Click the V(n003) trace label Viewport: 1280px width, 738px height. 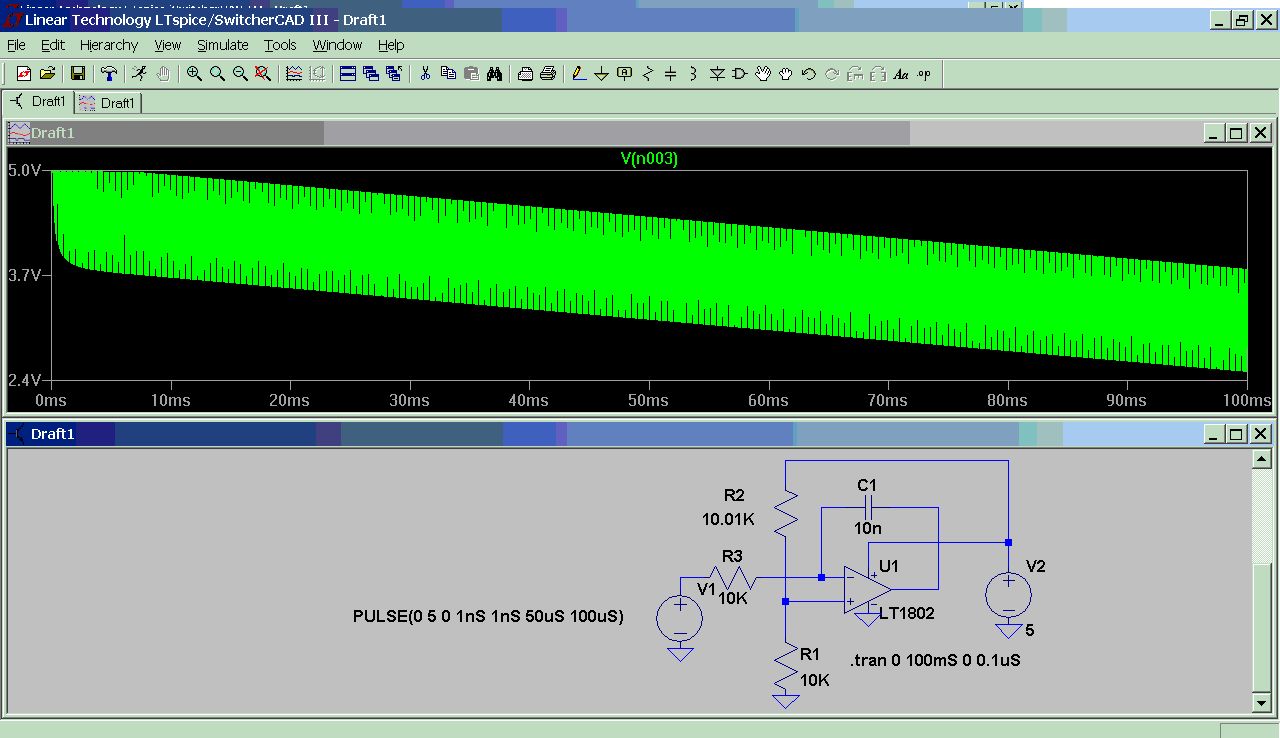pyautogui.click(x=649, y=158)
